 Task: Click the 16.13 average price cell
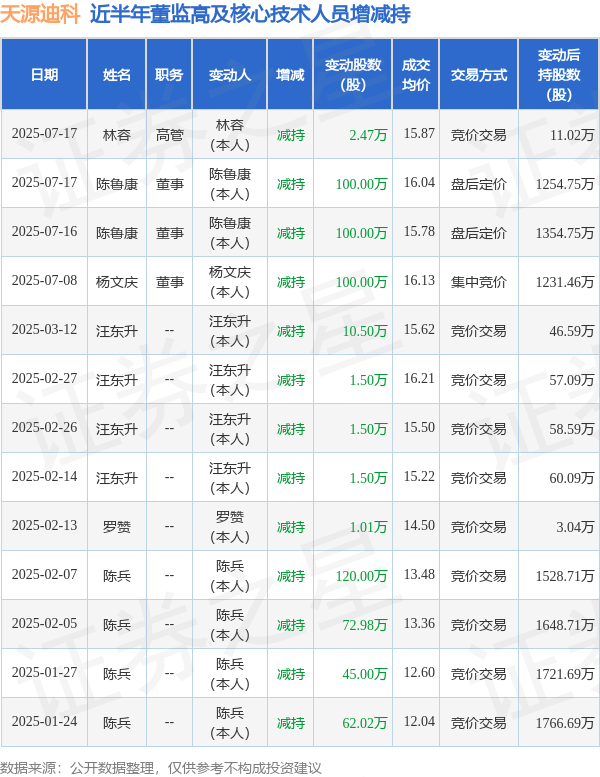pos(419,280)
